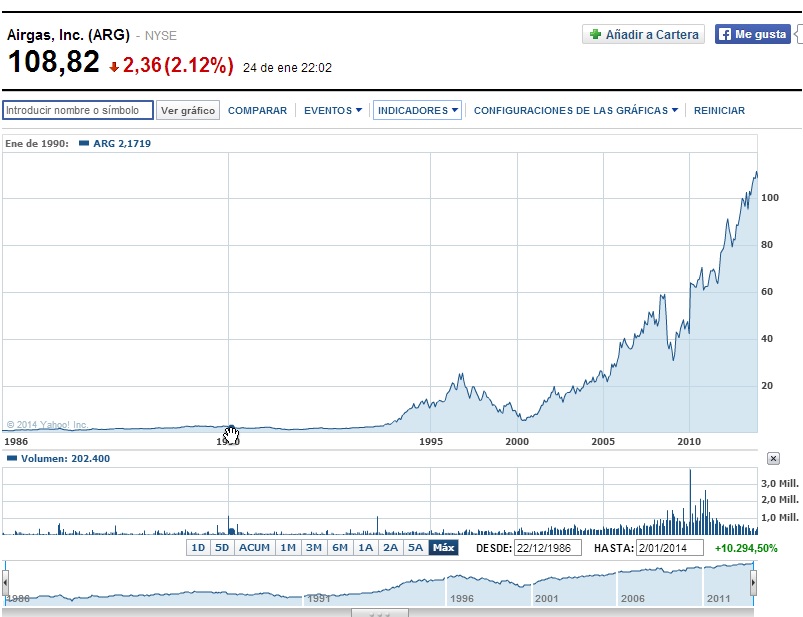Click the Facebook Me gusta button
The height and width of the screenshot is (617, 803).
coord(753,34)
